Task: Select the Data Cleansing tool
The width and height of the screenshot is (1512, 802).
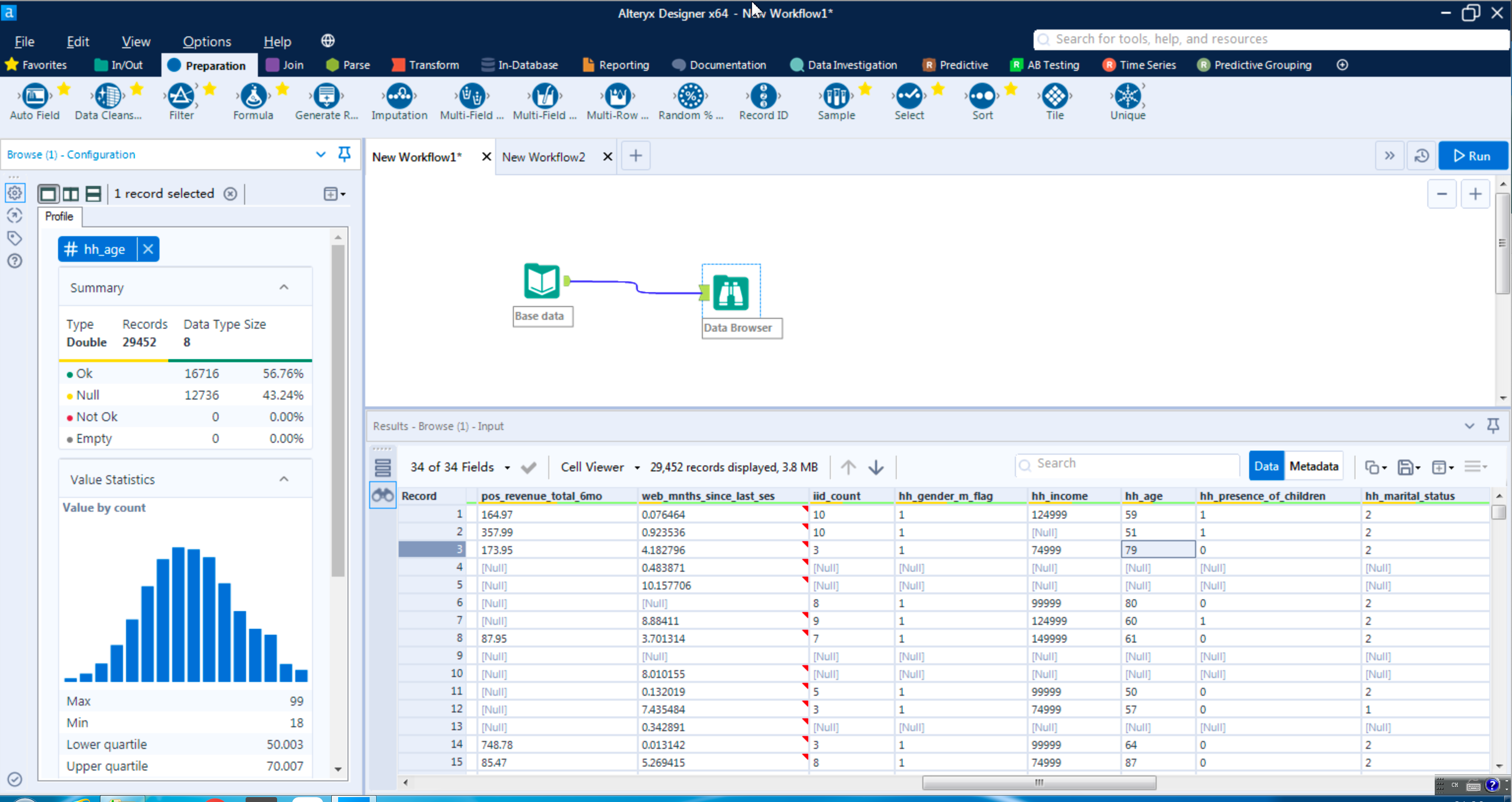Action: pos(108,101)
